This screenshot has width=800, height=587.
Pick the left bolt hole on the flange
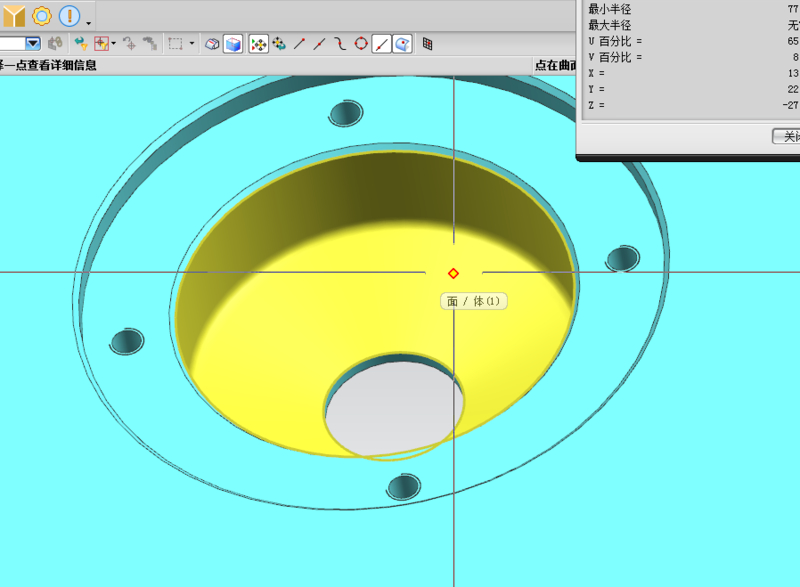127,341
